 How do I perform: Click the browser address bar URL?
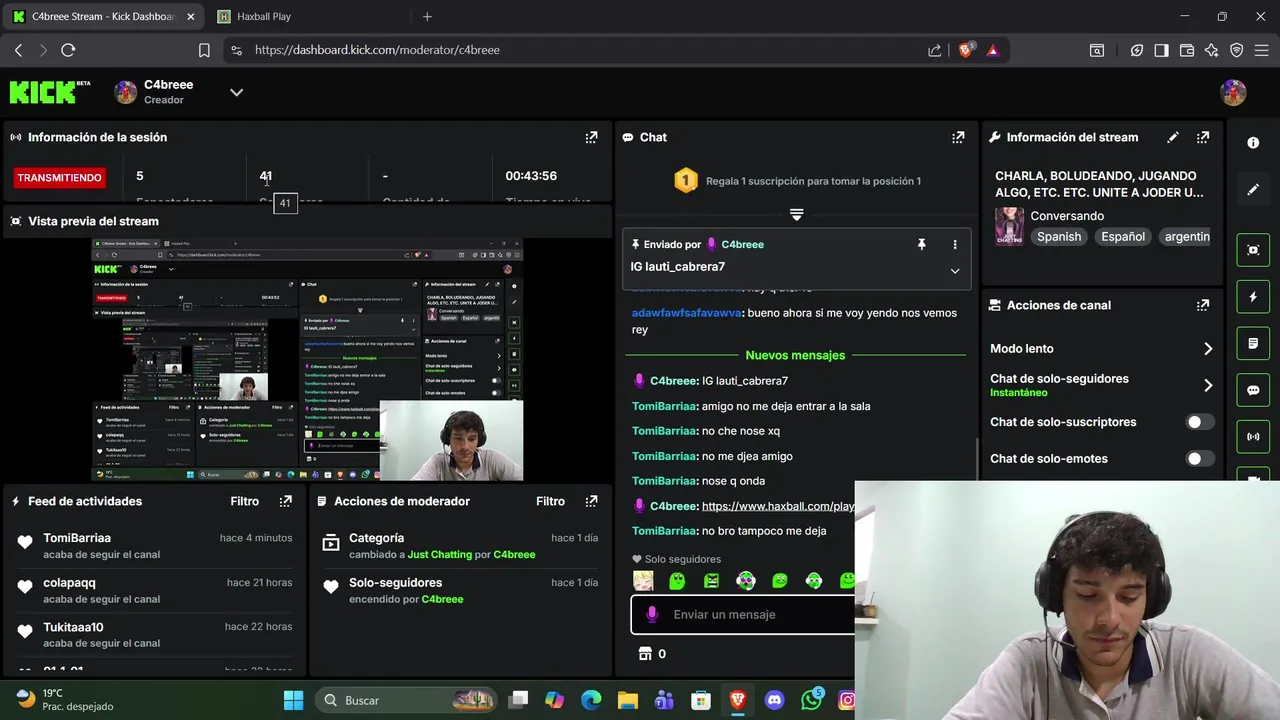(x=377, y=50)
